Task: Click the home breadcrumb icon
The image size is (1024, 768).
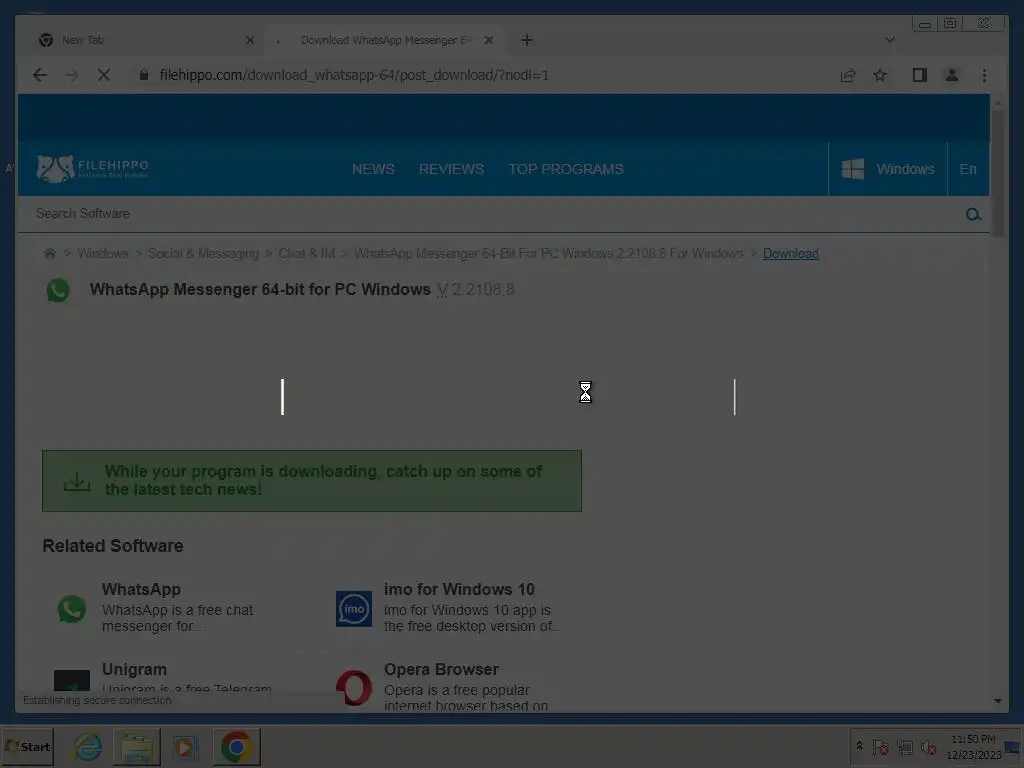Action: [x=50, y=253]
